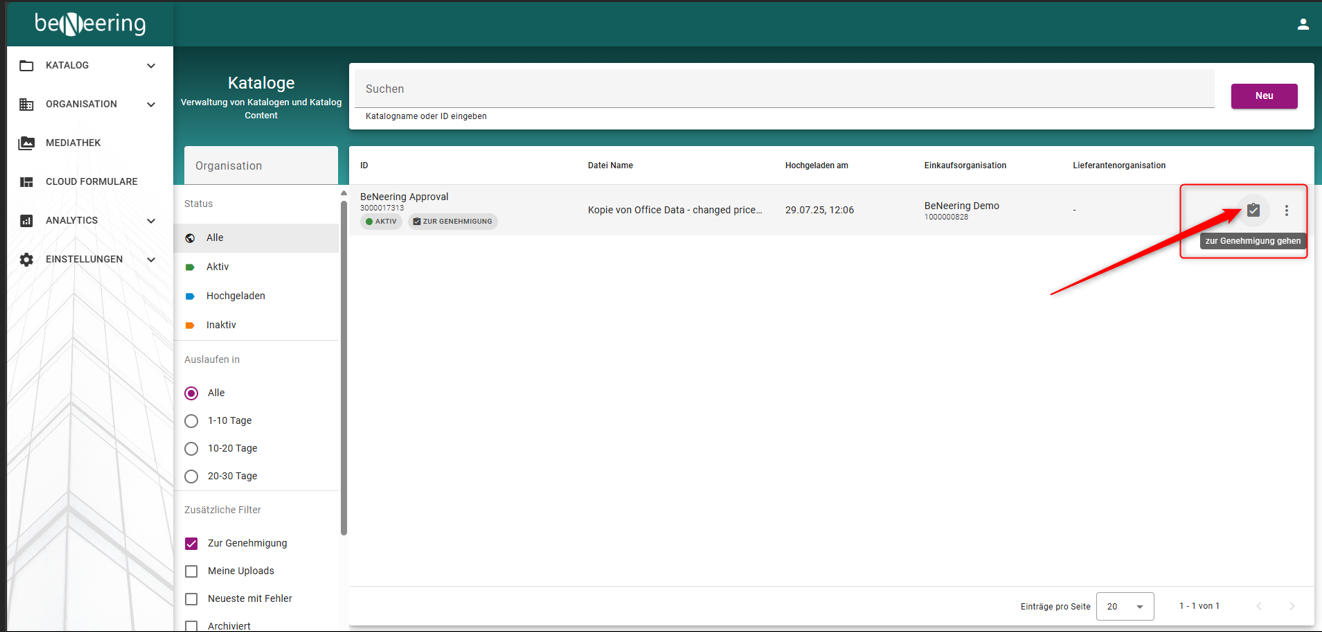The height and width of the screenshot is (632, 1322).
Task: Filter status by Inaktiv
Action: coord(221,325)
